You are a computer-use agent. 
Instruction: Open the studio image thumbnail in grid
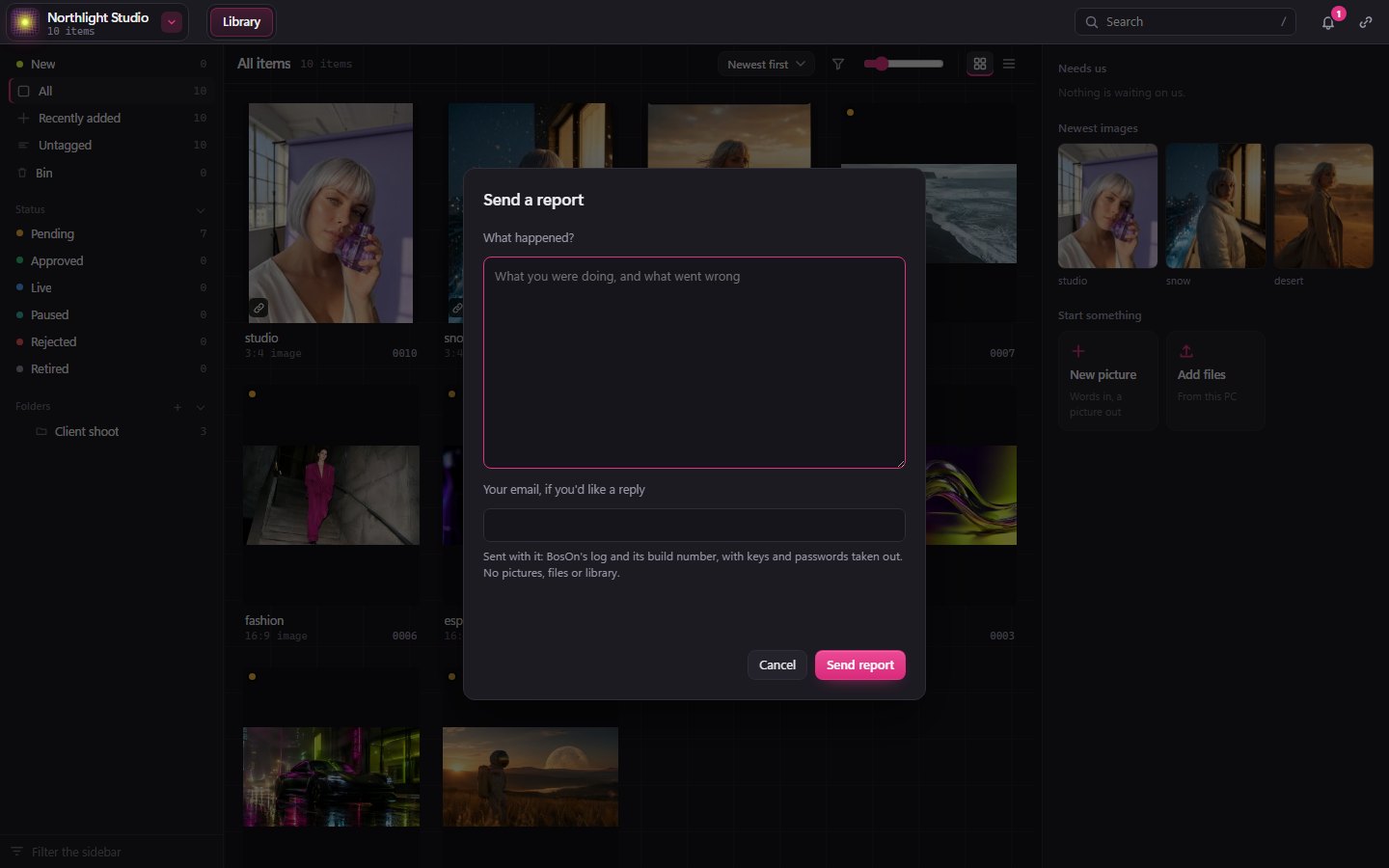pyautogui.click(x=331, y=213)
